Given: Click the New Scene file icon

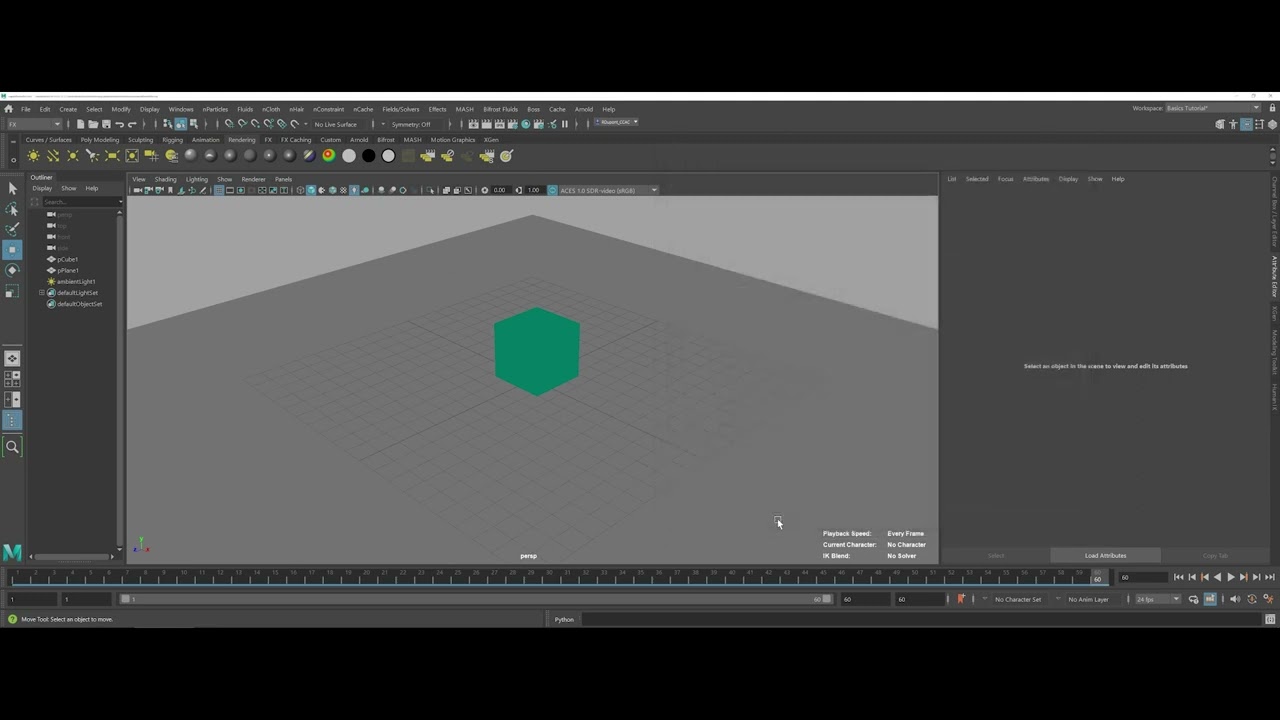Looking at the screenshot, I should [x=80, y=124].
